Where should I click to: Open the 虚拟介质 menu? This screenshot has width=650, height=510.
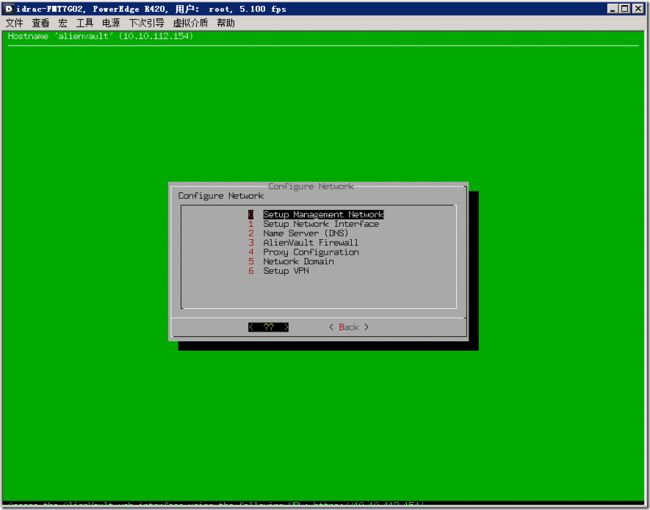tap(190, 23)
